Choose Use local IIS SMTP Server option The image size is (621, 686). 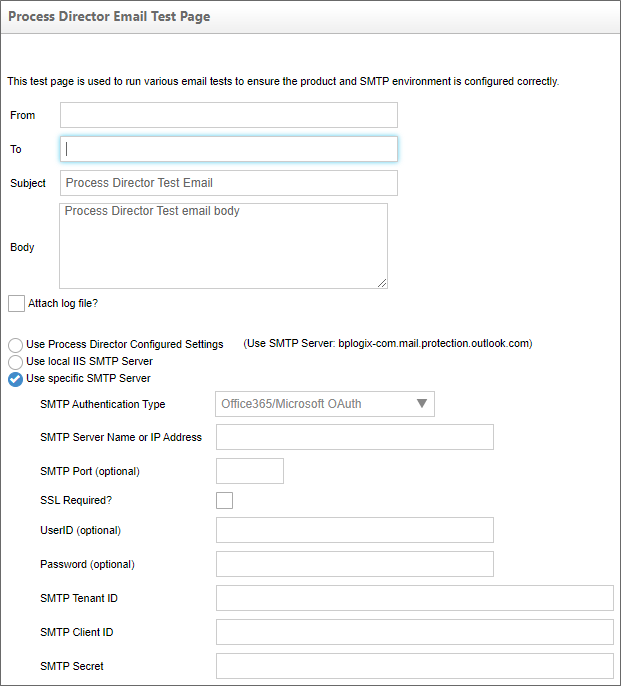16,362
